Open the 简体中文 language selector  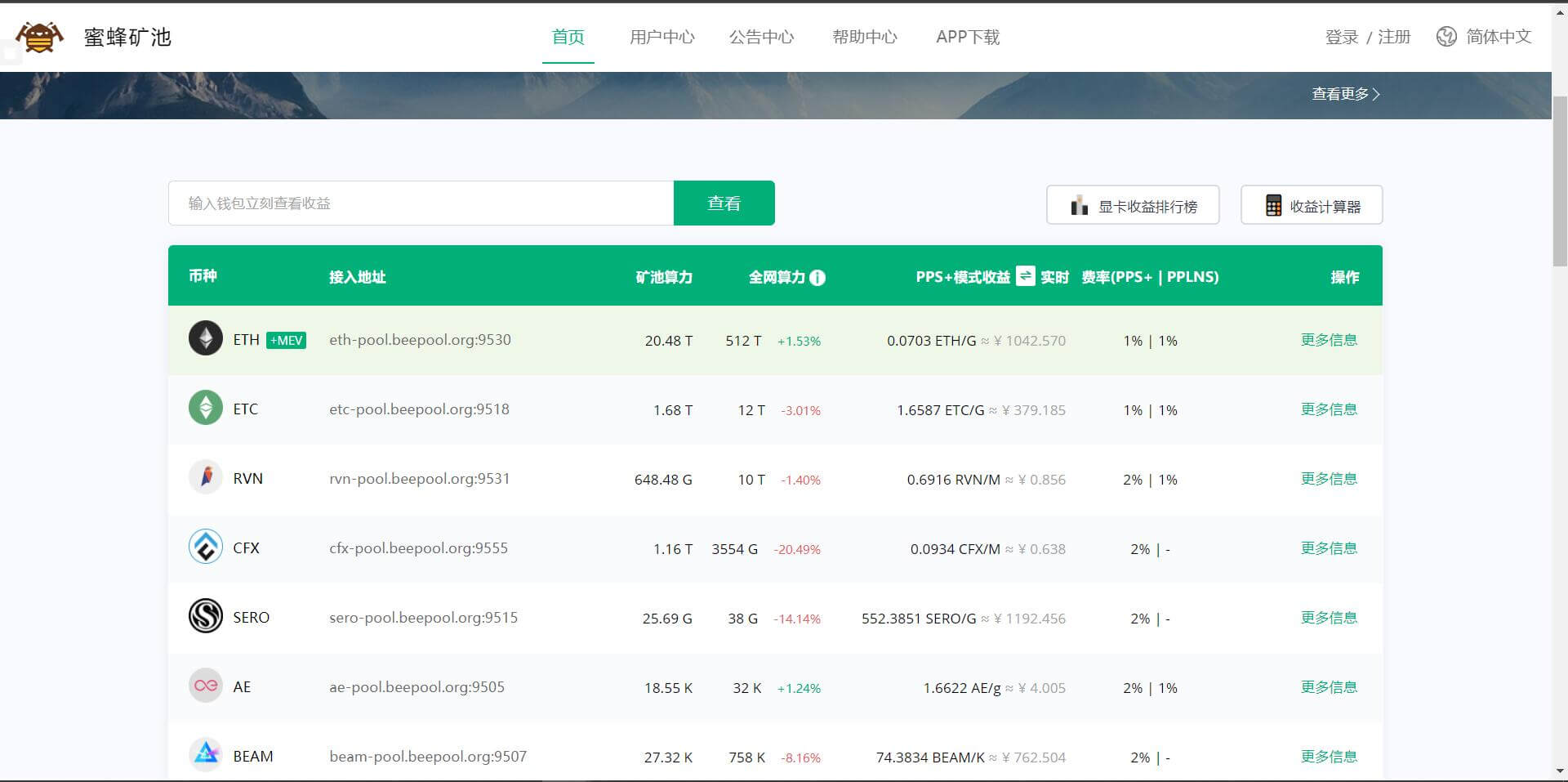(x=1498, y=37)
